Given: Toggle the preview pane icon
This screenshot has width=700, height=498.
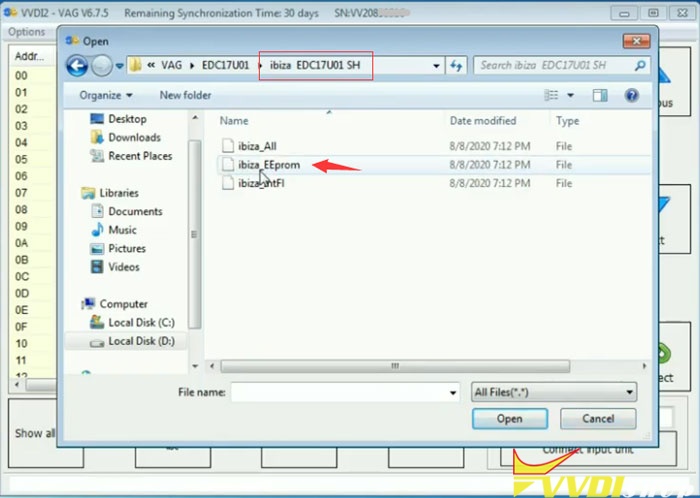Looking at the screenshot, I should (600, 95).
